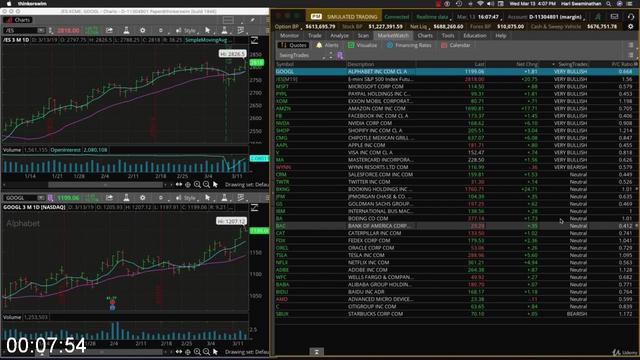Open patterns flask icon at right of /ES toolbar

[224, 30]
